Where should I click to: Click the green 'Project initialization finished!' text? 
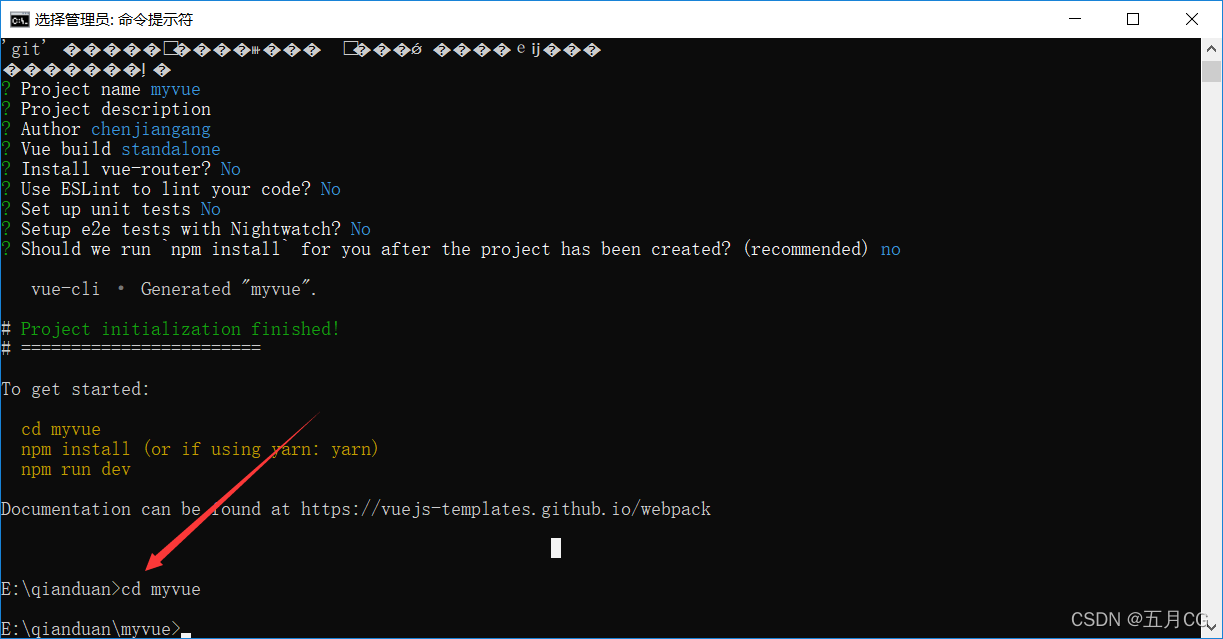coord(180,329)
